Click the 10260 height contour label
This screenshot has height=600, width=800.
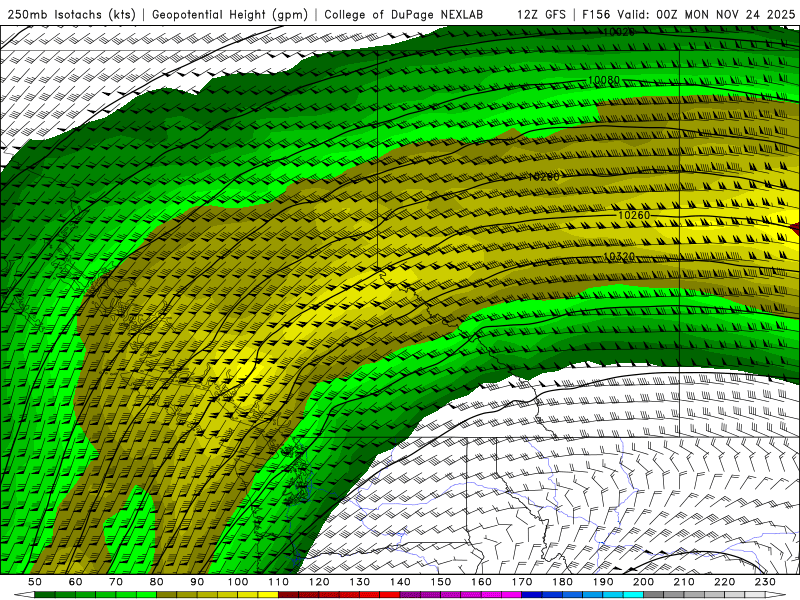(634, 215)
